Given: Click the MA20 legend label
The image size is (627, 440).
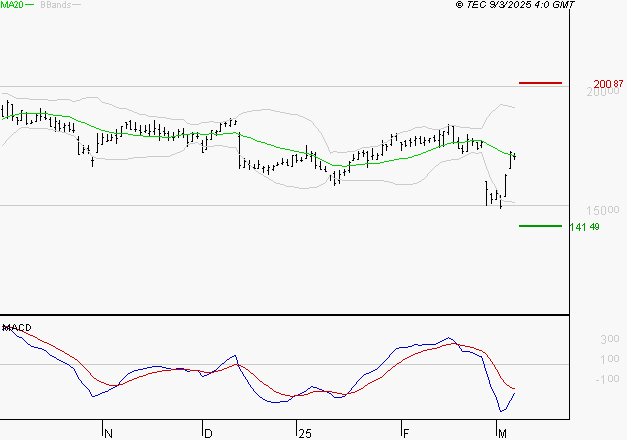Looking at the screenshot, I should click(x=13, y=5).
